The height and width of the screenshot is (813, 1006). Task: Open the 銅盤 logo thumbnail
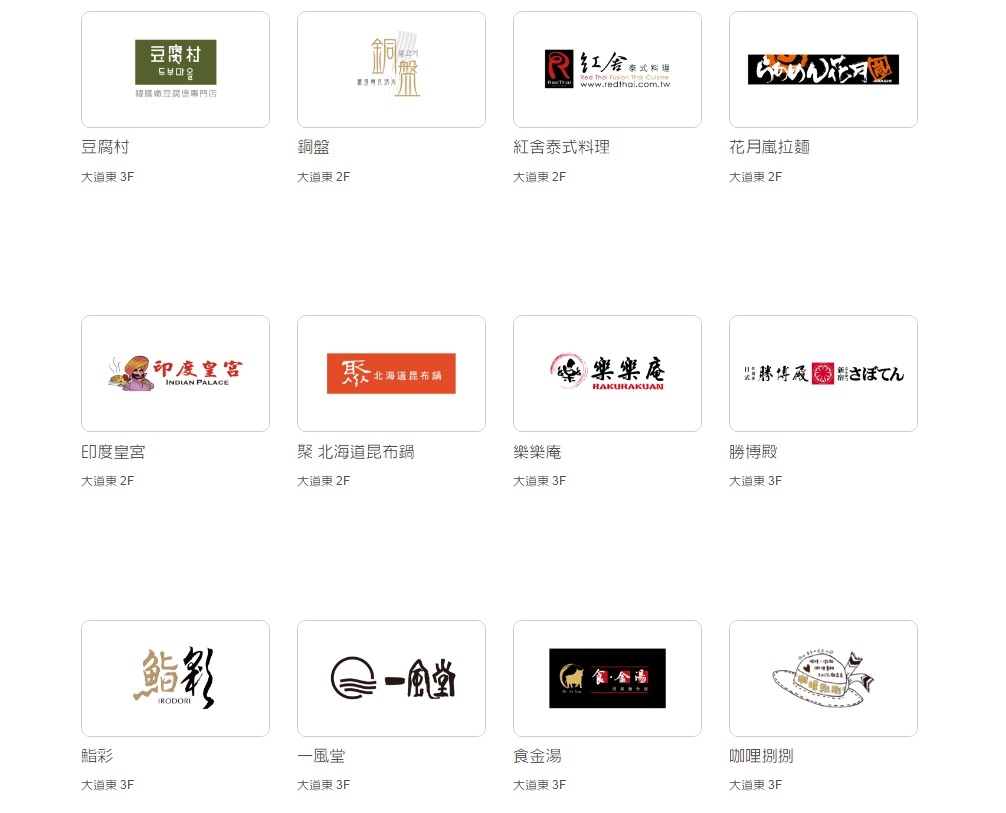tap(391, 69)
